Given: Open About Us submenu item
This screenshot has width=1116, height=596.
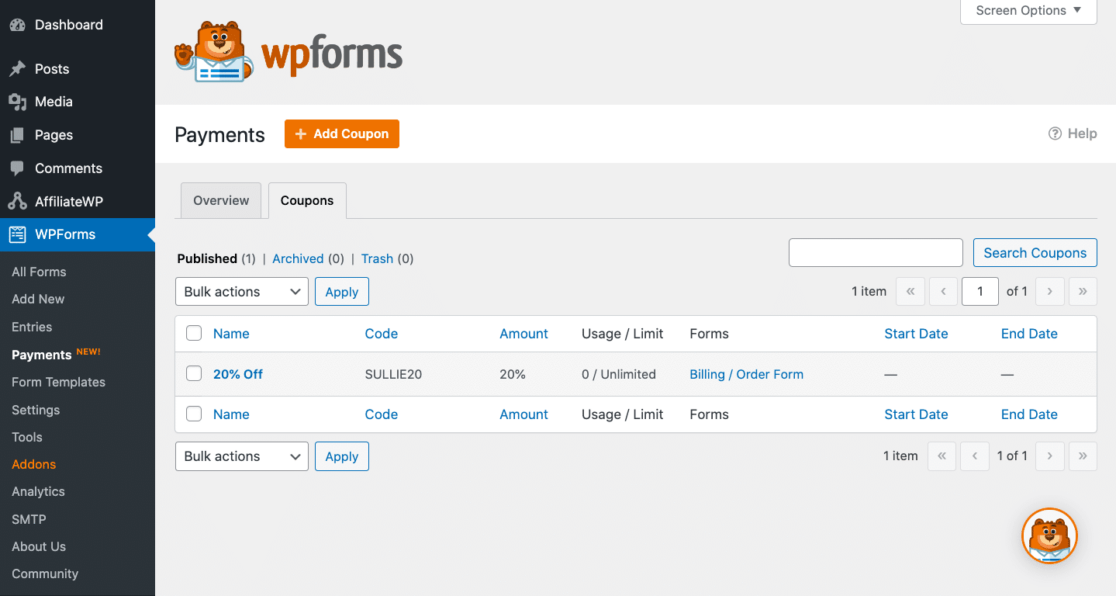Looking at the screenshot, I should [38, 547].
